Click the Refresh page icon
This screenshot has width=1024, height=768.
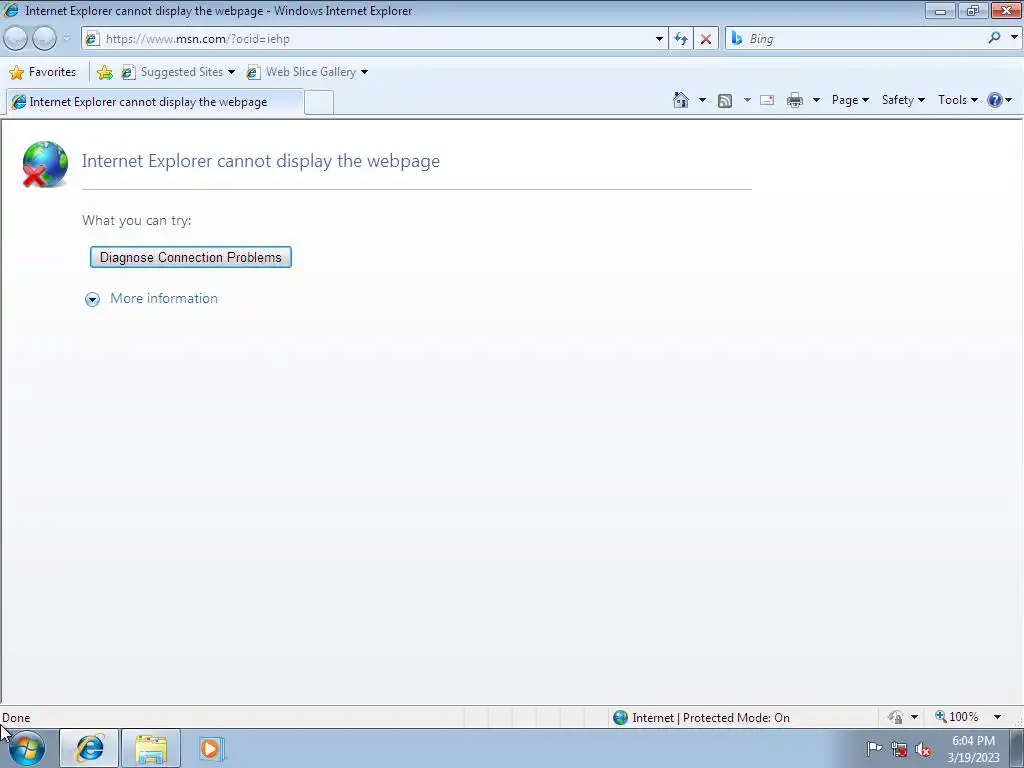point(680,39)
